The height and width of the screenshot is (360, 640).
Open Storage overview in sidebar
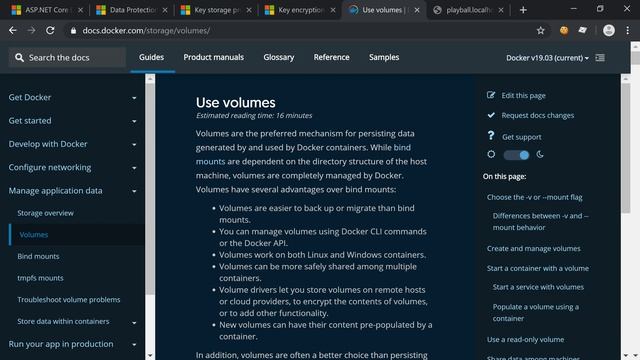pos(45,213)
